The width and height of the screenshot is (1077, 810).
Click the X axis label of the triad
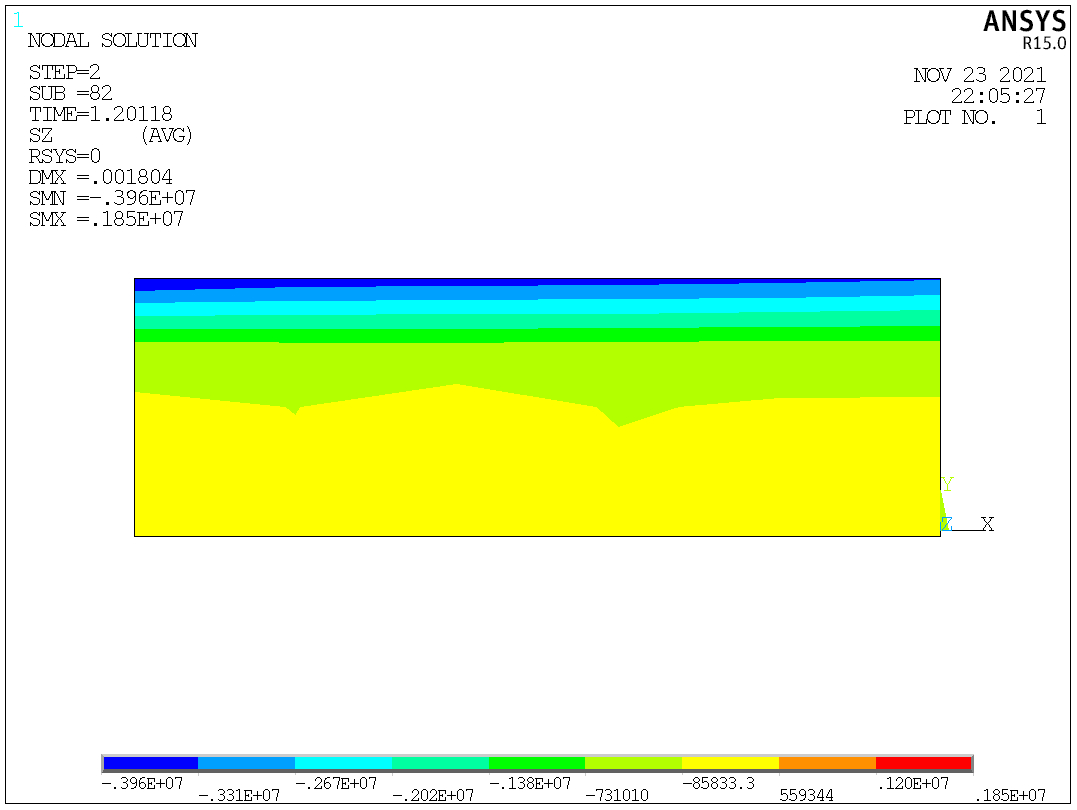[x=987, y=524]
